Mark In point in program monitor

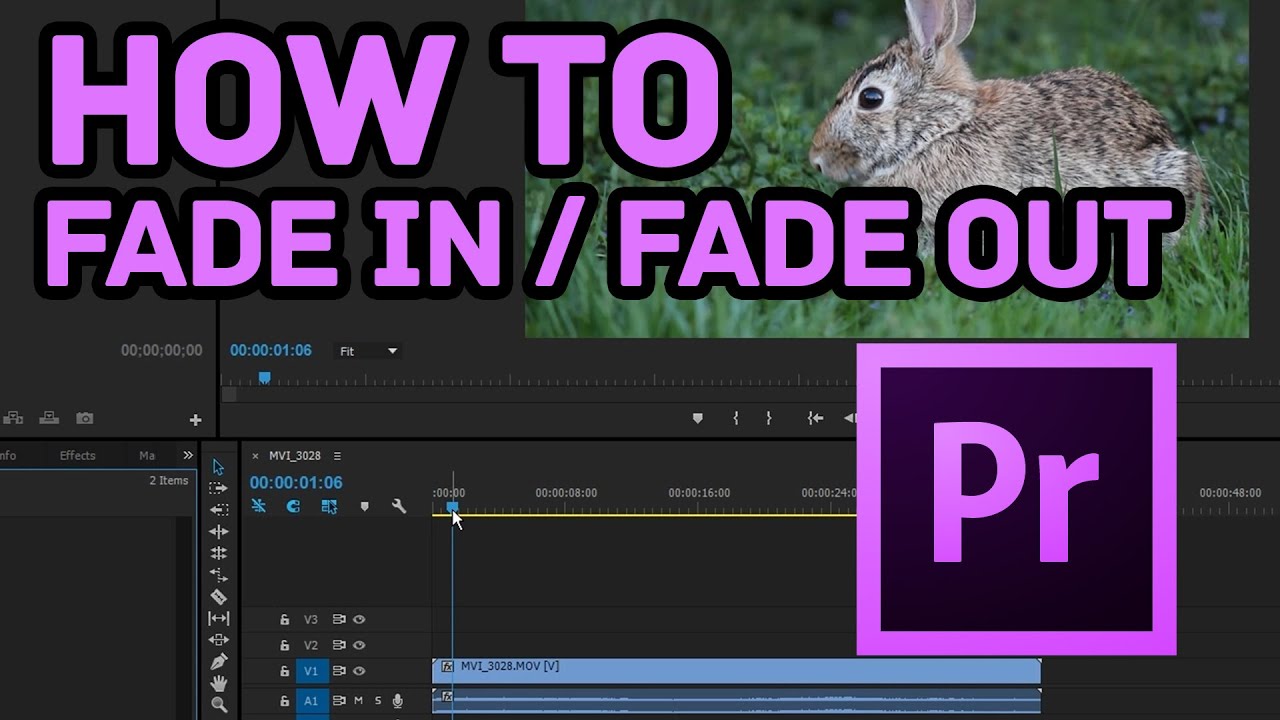pyautogui.click(x=736, y=418)
